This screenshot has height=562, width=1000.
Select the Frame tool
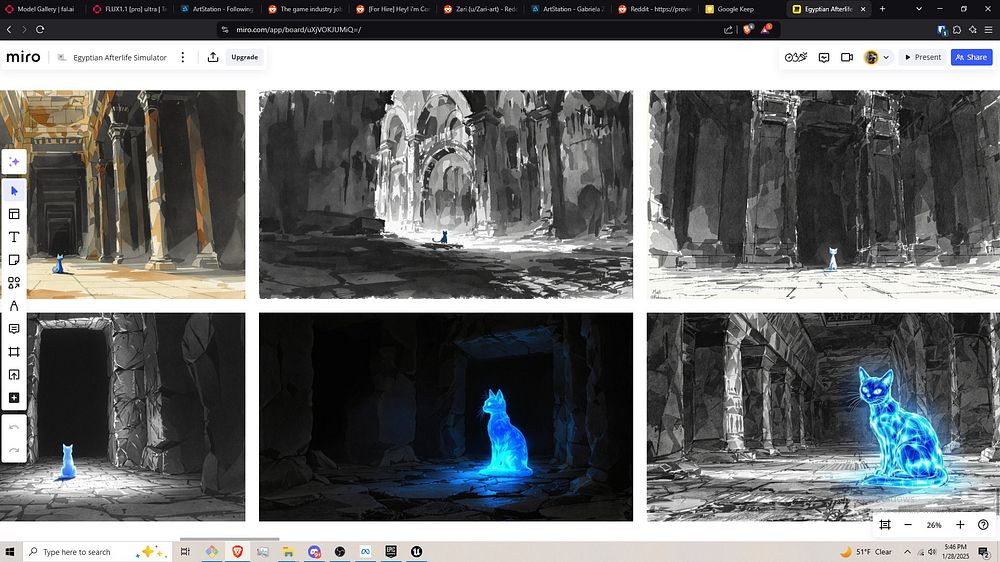(x=14, y=352)
